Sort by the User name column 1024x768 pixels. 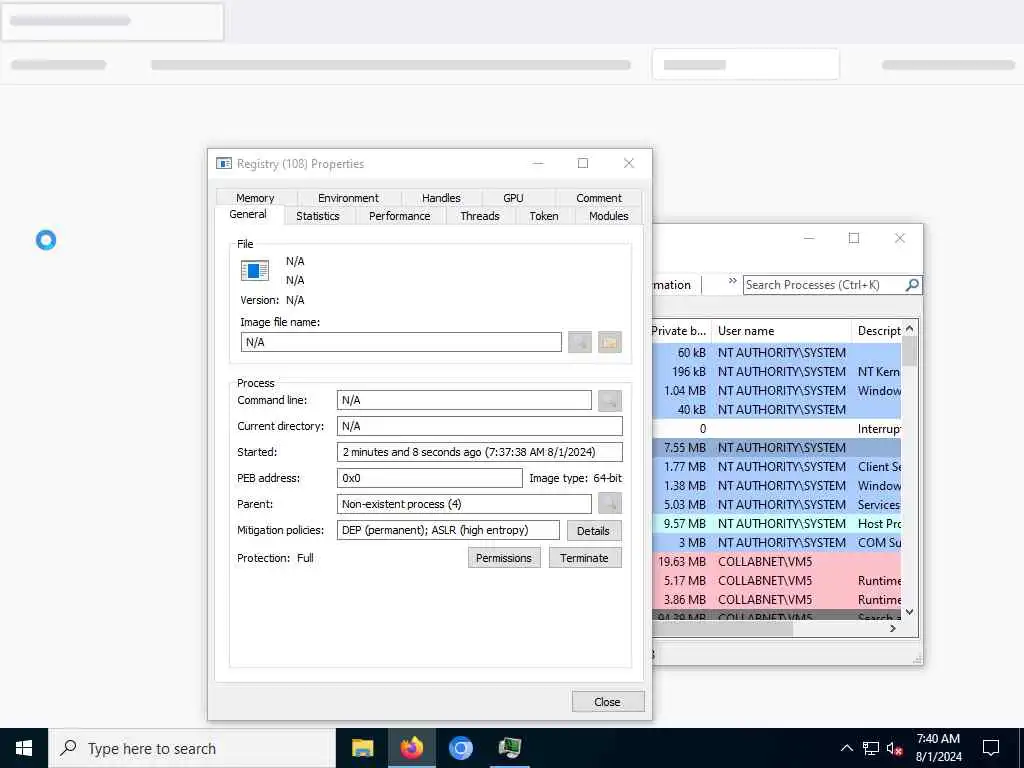pos(781,330)
